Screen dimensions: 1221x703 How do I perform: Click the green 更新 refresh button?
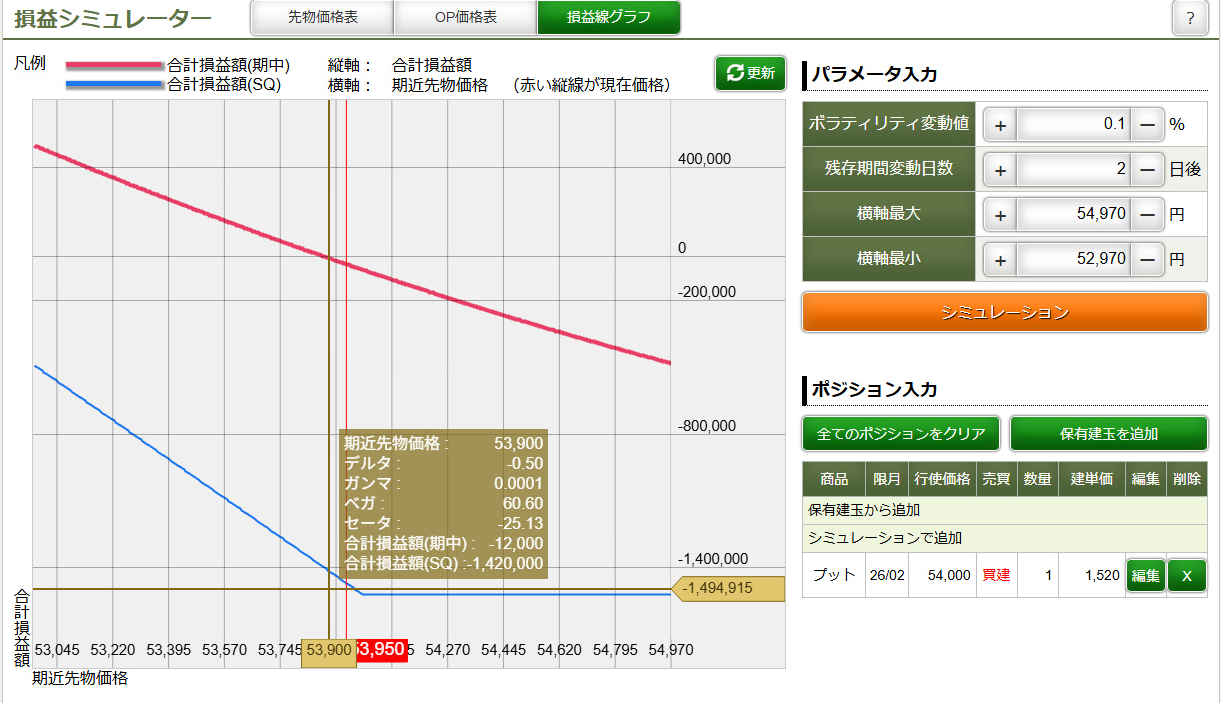[x=750, y=73]
